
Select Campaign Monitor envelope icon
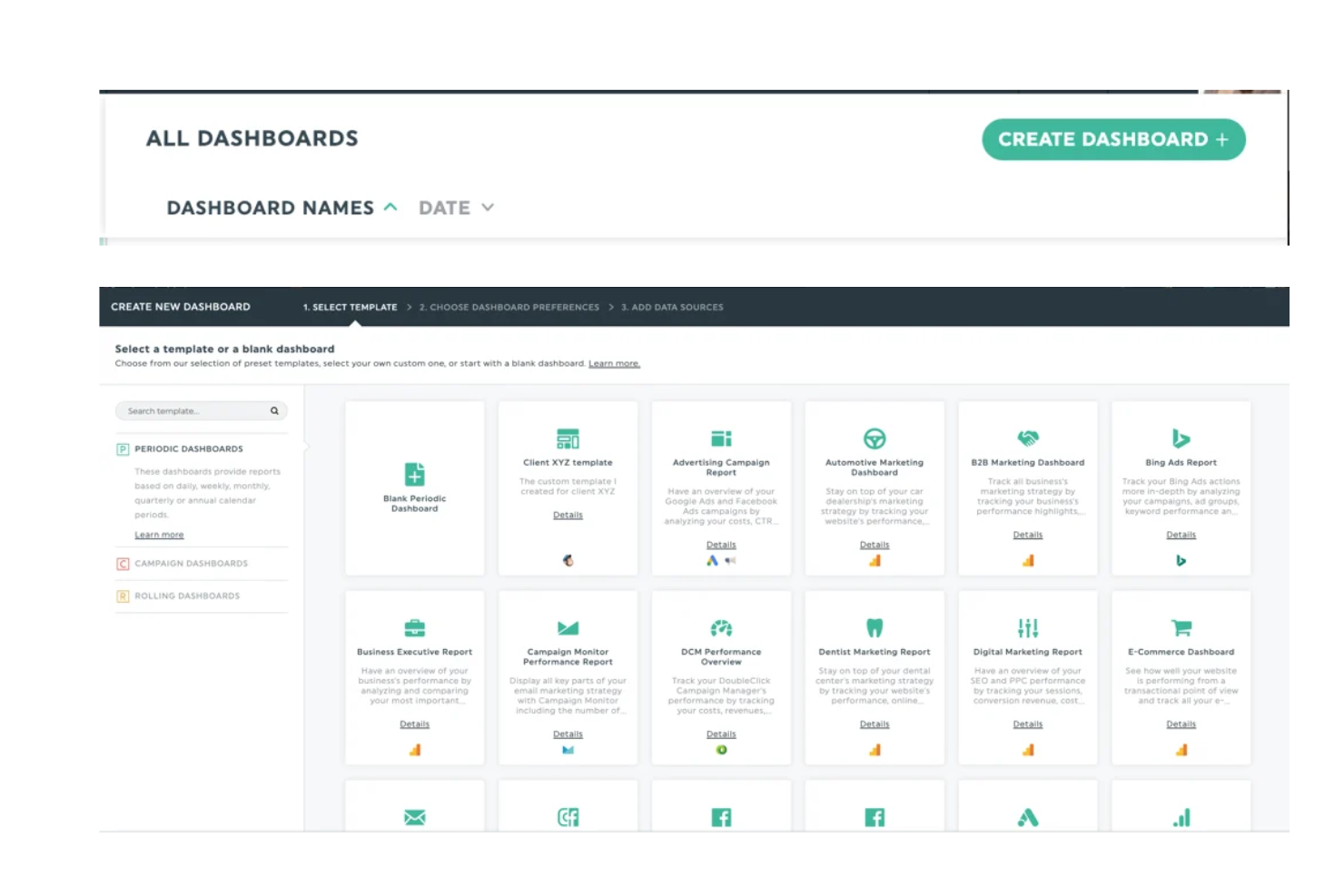pos(568,628)
